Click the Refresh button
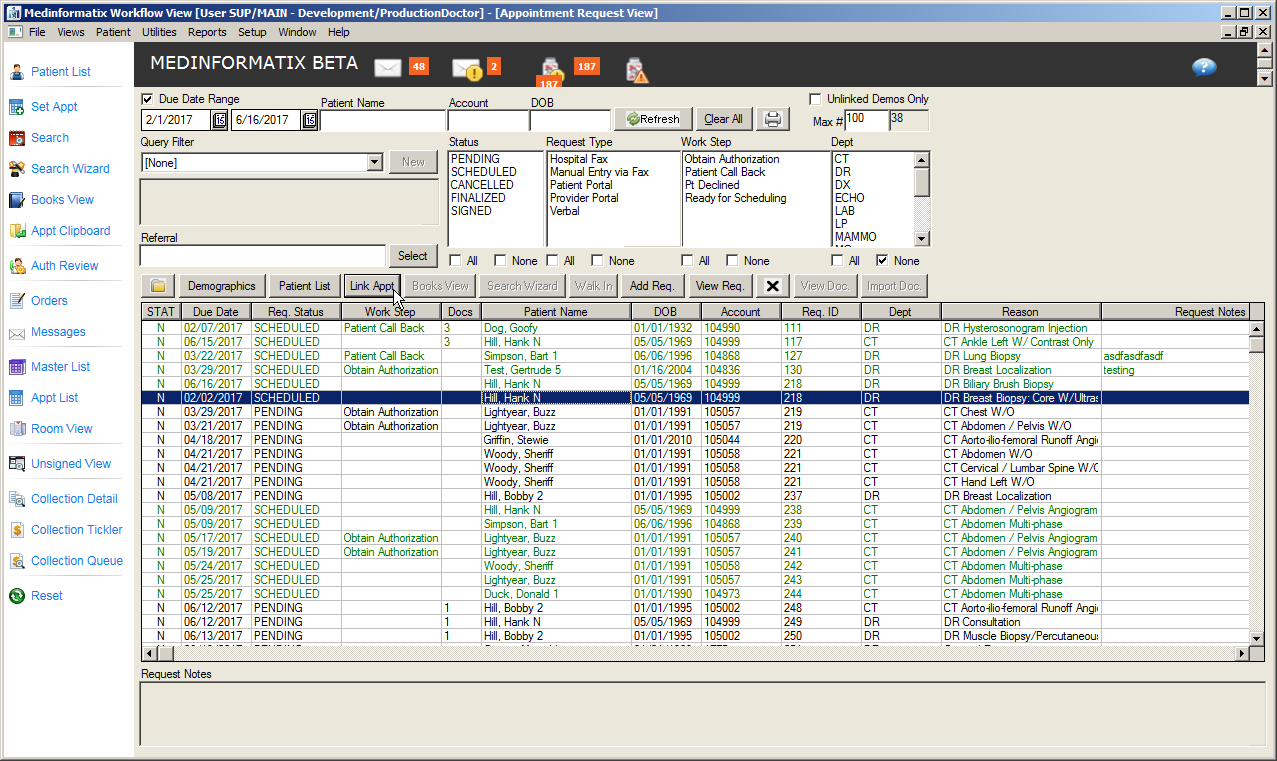Viewport: 1277px width, 761px height. coord(653,119)
